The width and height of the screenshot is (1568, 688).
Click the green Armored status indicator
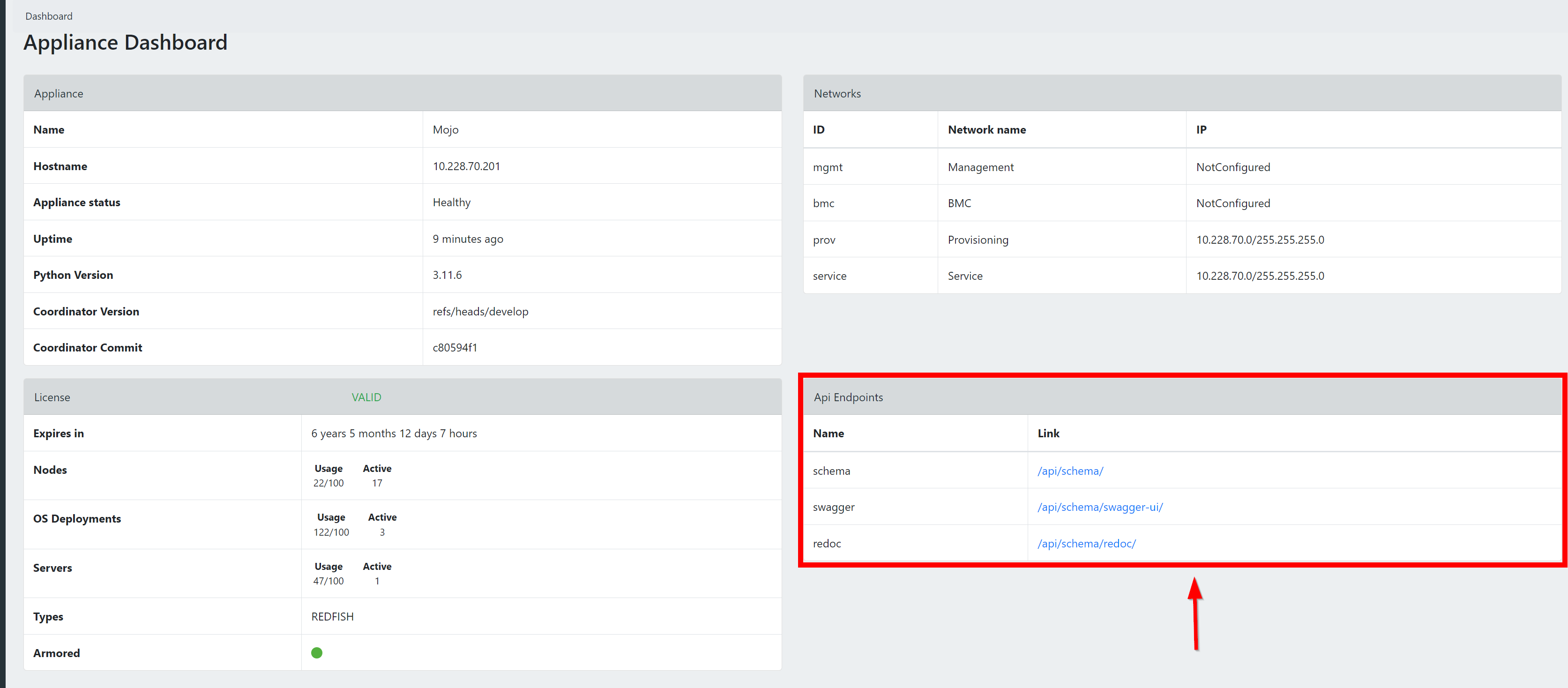[316, 653]
